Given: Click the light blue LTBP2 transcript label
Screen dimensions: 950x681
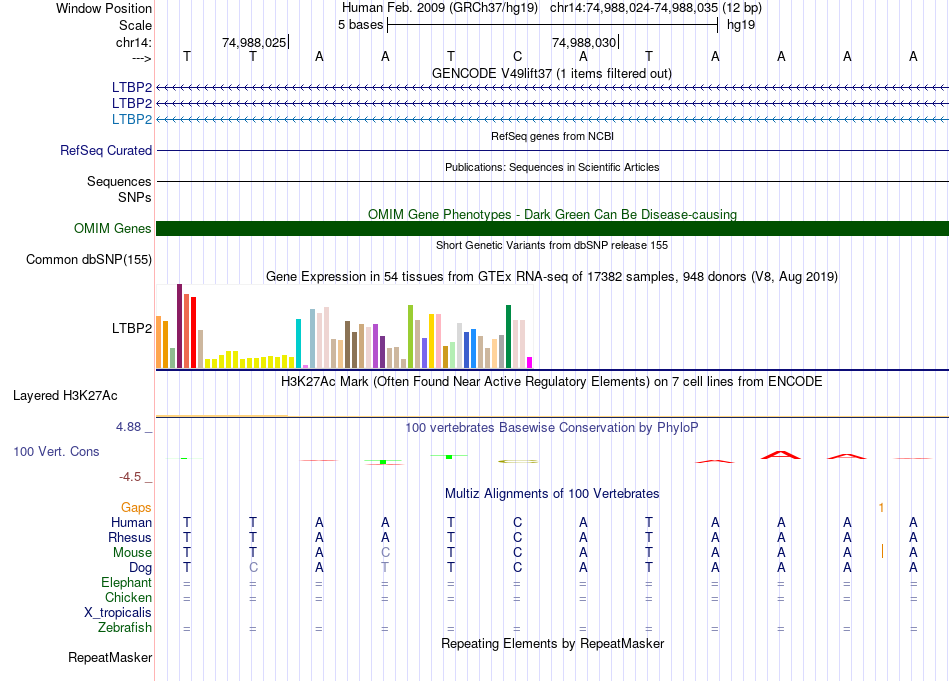Looking at the screenshot, I should tap(131, 119).
